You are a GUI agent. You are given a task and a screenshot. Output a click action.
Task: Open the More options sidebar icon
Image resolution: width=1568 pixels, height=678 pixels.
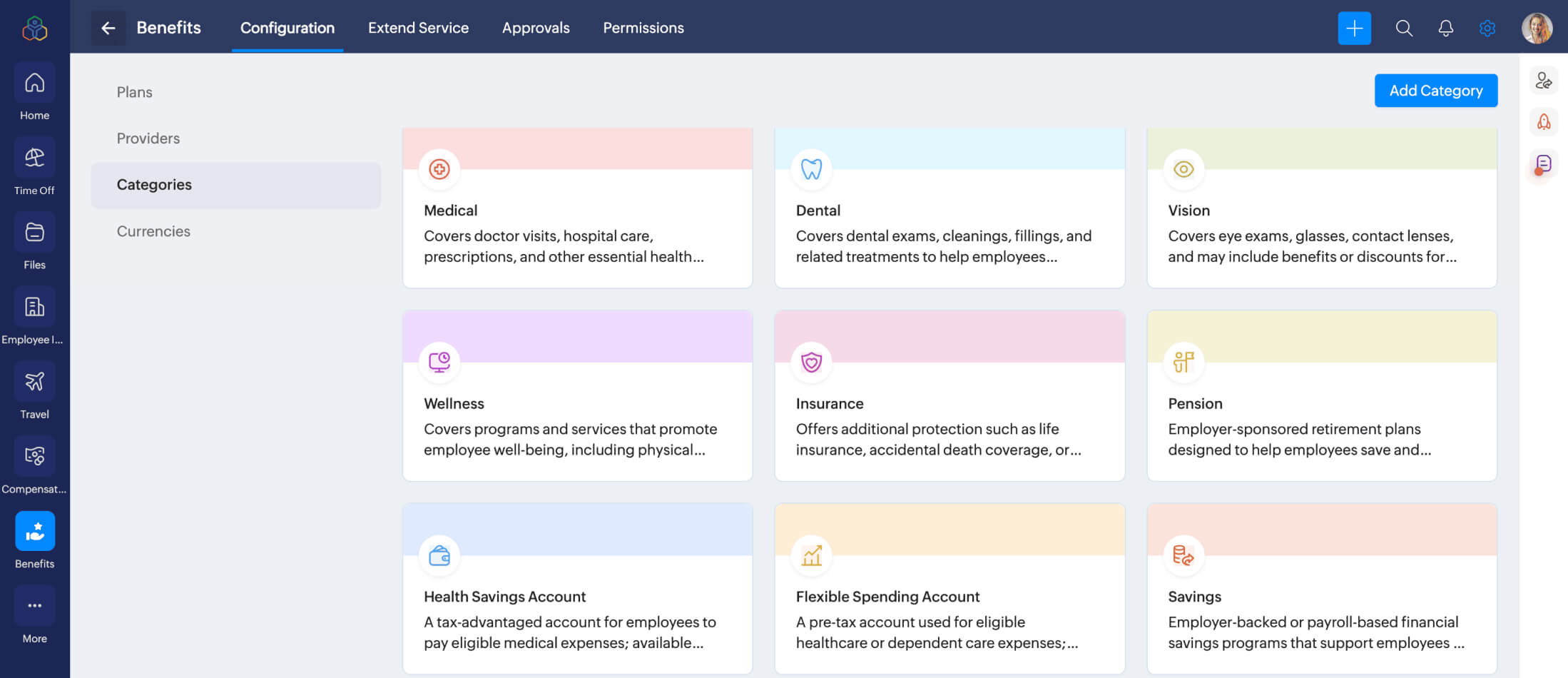[x=34, y=606]
